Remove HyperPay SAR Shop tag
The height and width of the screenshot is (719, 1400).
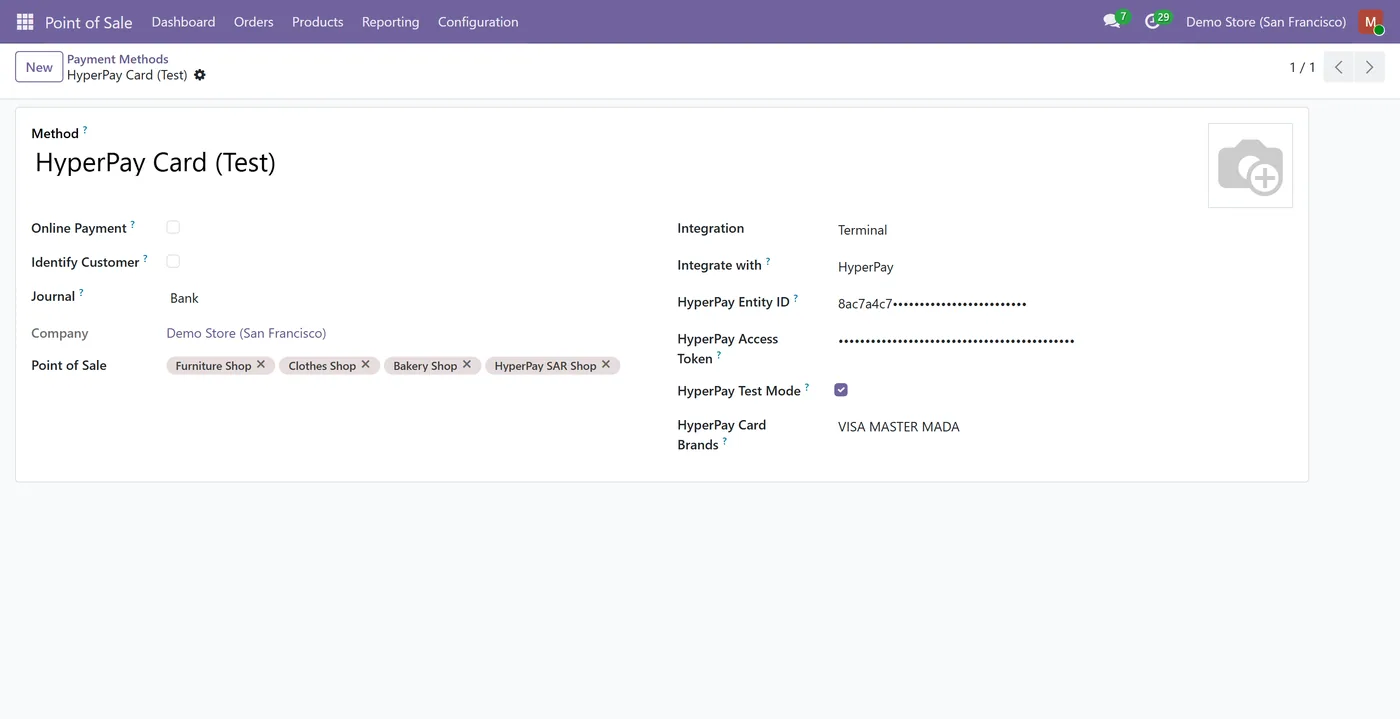(606, 365)
